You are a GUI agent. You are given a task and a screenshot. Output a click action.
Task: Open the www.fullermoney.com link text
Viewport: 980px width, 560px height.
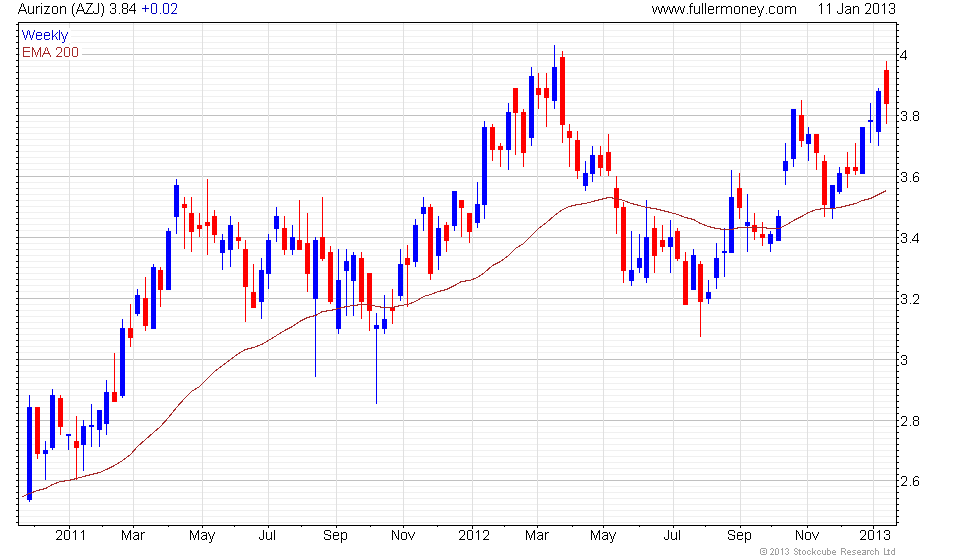tap(724, 9)
